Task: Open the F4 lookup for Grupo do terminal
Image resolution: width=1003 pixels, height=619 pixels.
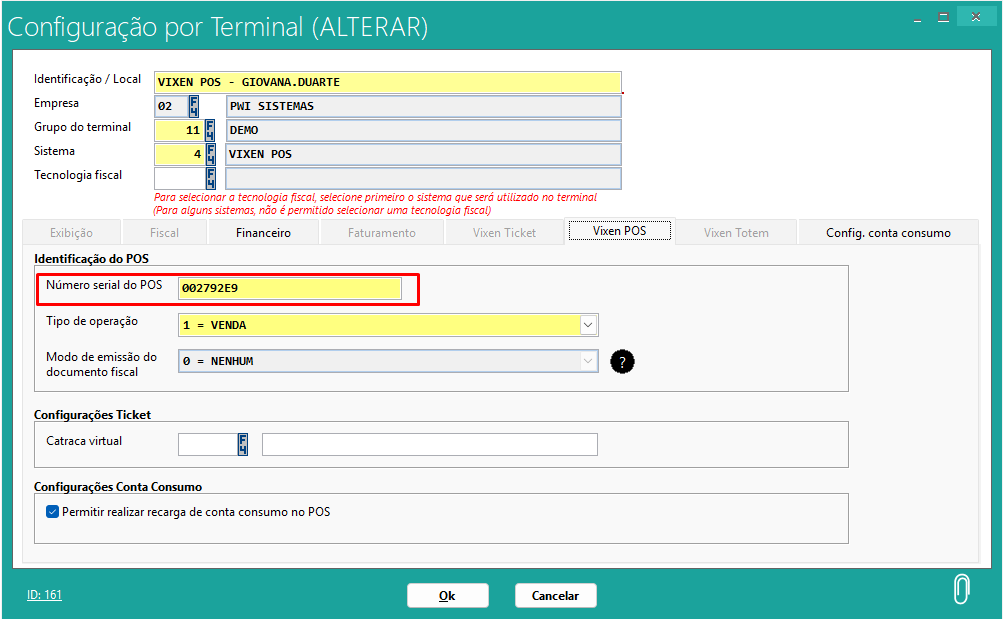Action: point(210,130)
